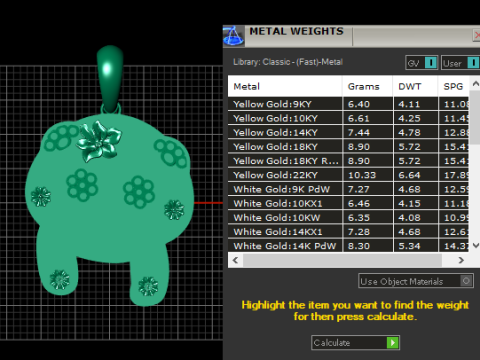
Task: Click the horizontal scroll left arrow
Action: (235, 260)
